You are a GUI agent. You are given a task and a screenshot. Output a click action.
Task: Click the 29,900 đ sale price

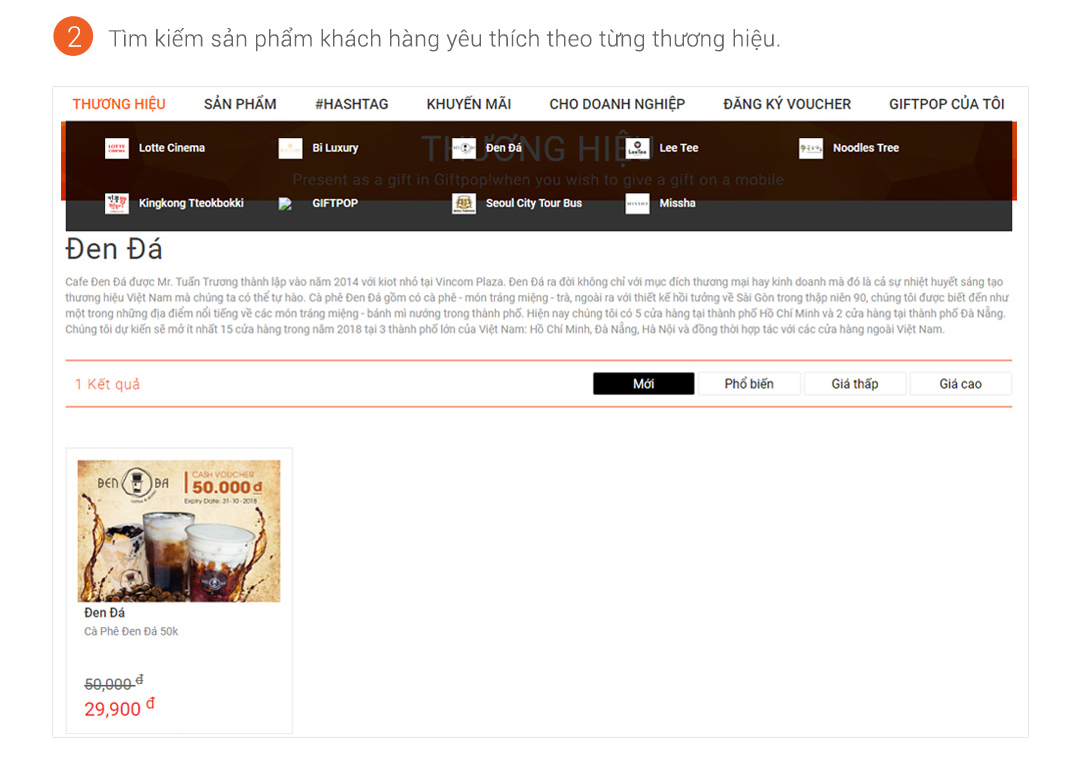[119, 708]
